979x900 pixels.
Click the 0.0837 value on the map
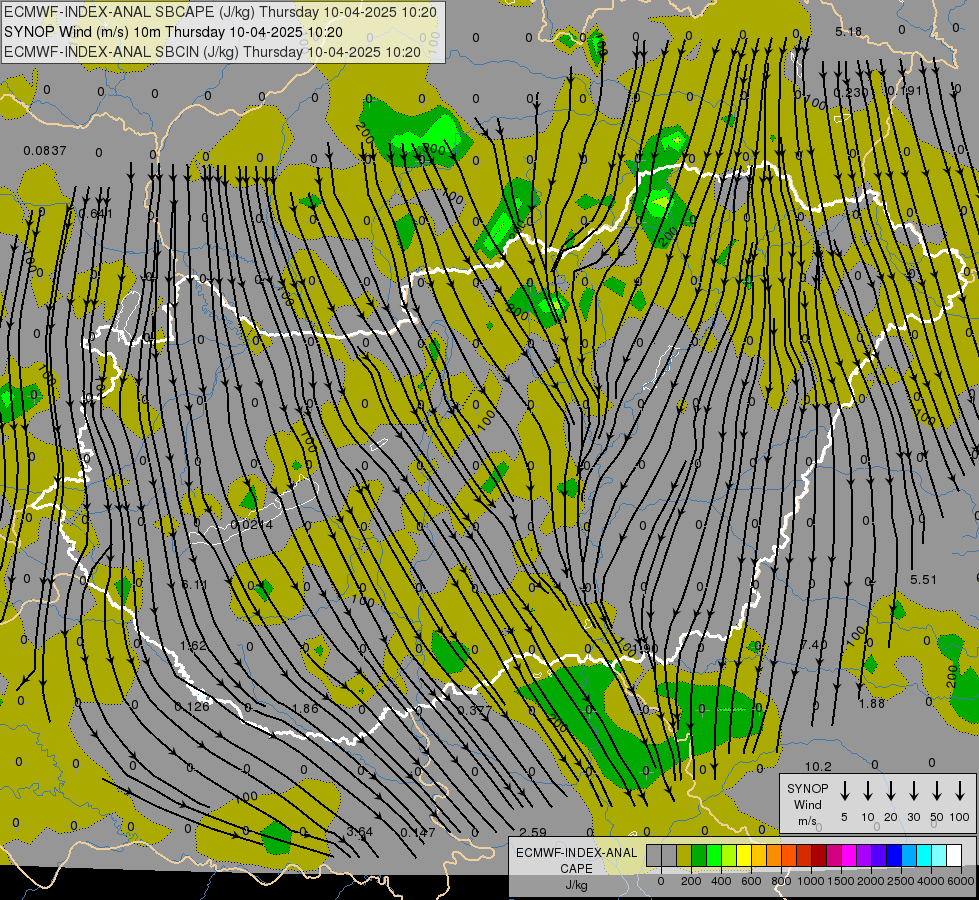(x=44, y=151)
